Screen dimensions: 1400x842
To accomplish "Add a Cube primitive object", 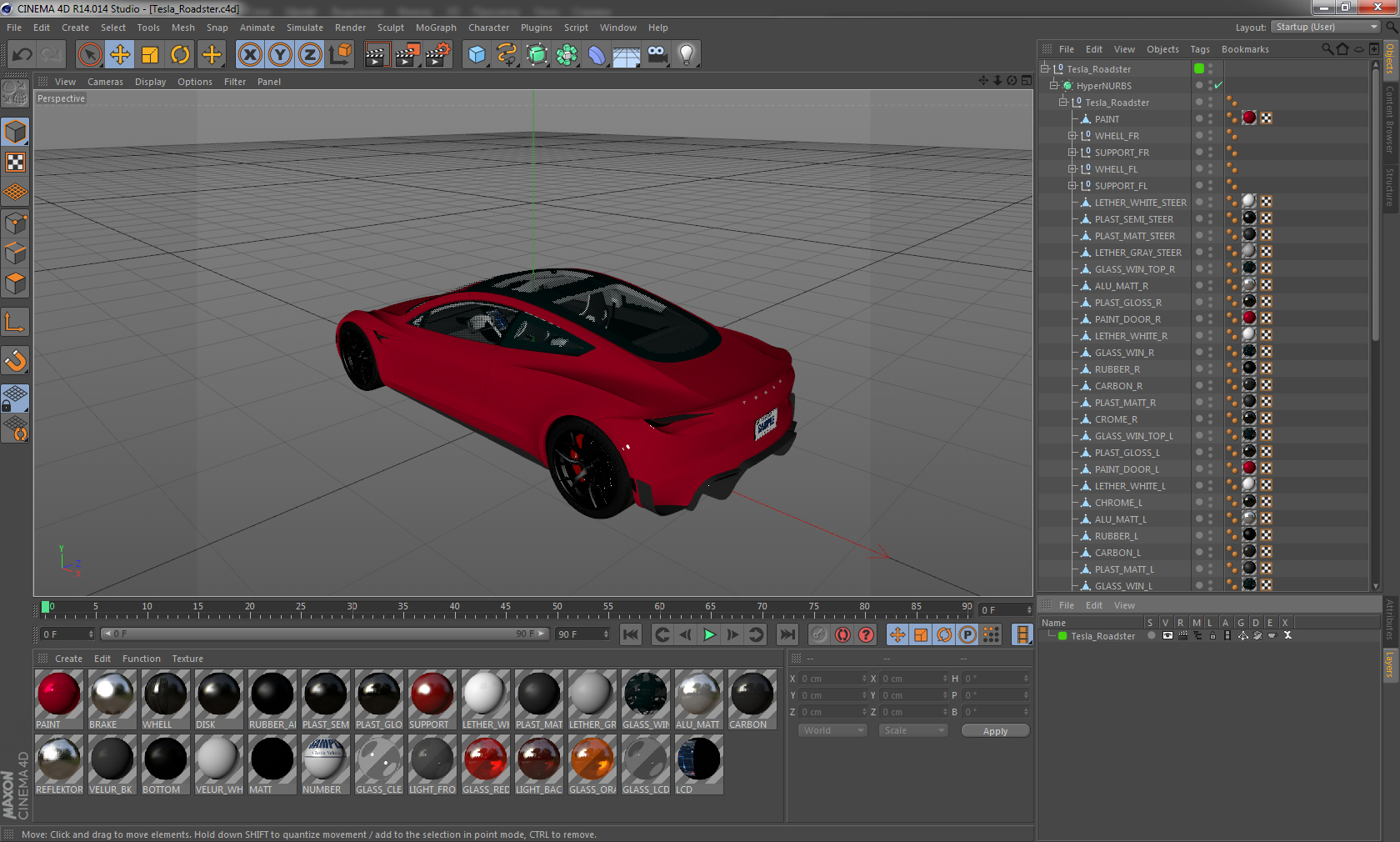I will [x=477, y=55].
